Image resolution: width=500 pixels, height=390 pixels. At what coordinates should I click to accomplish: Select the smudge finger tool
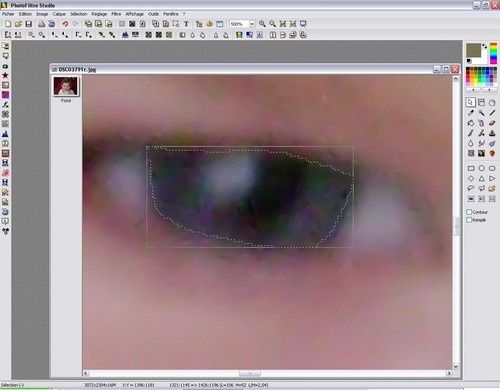(481, 143)
